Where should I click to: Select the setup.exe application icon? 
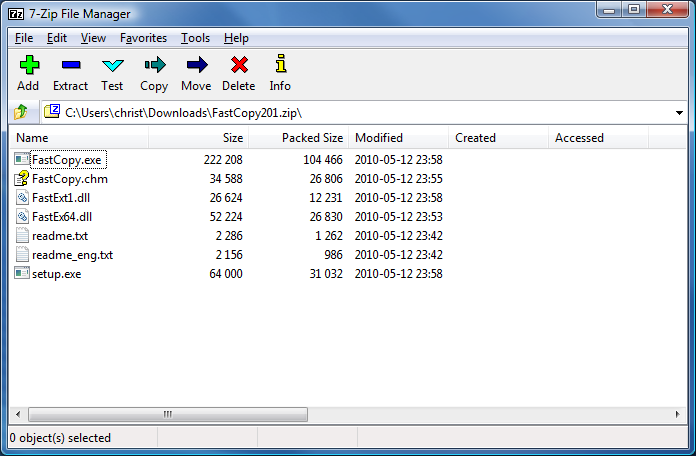tap(22, 273)
